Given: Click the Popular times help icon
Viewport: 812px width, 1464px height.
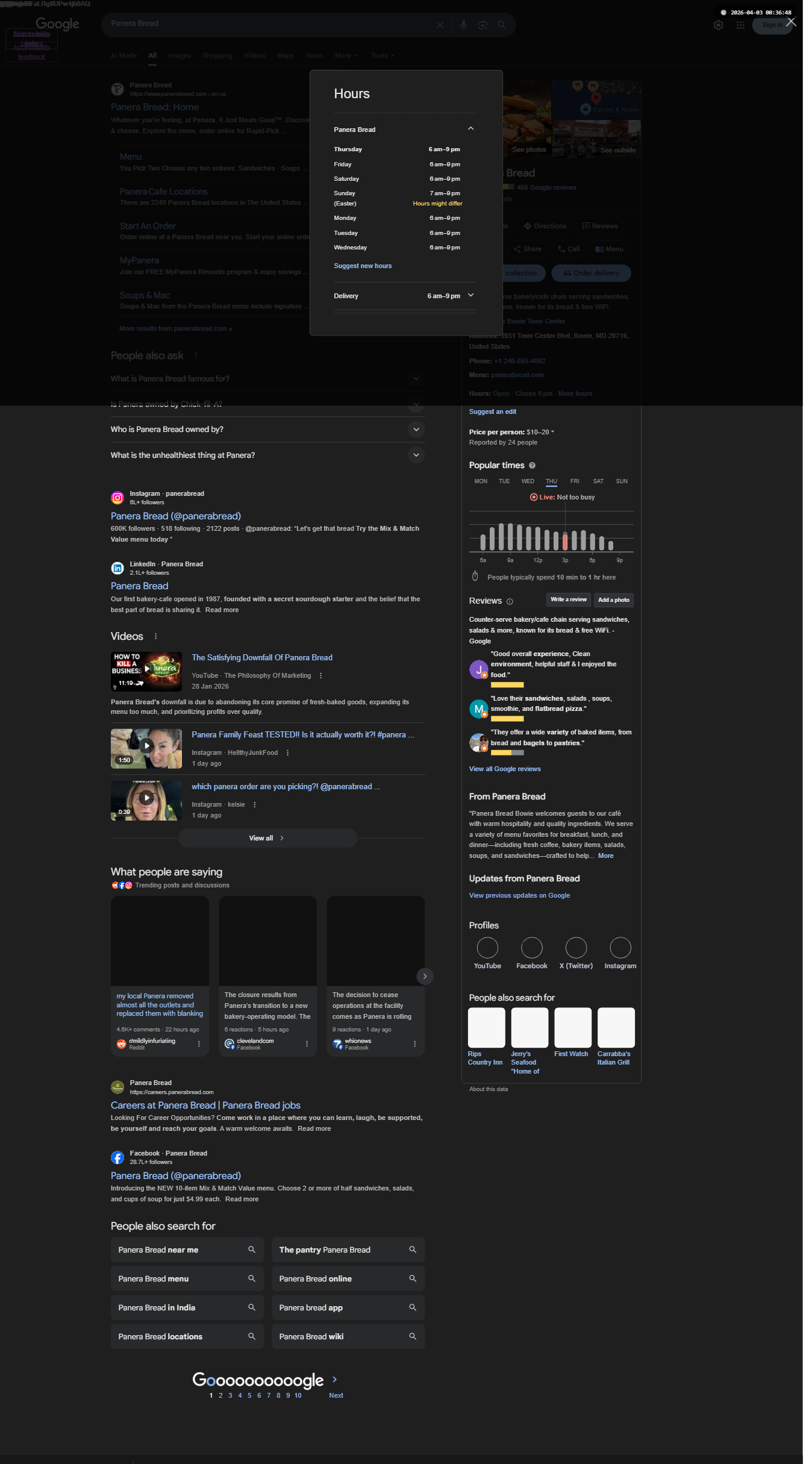Looking at the screenshot, I should pyautogui.click(x=532, y=466).
